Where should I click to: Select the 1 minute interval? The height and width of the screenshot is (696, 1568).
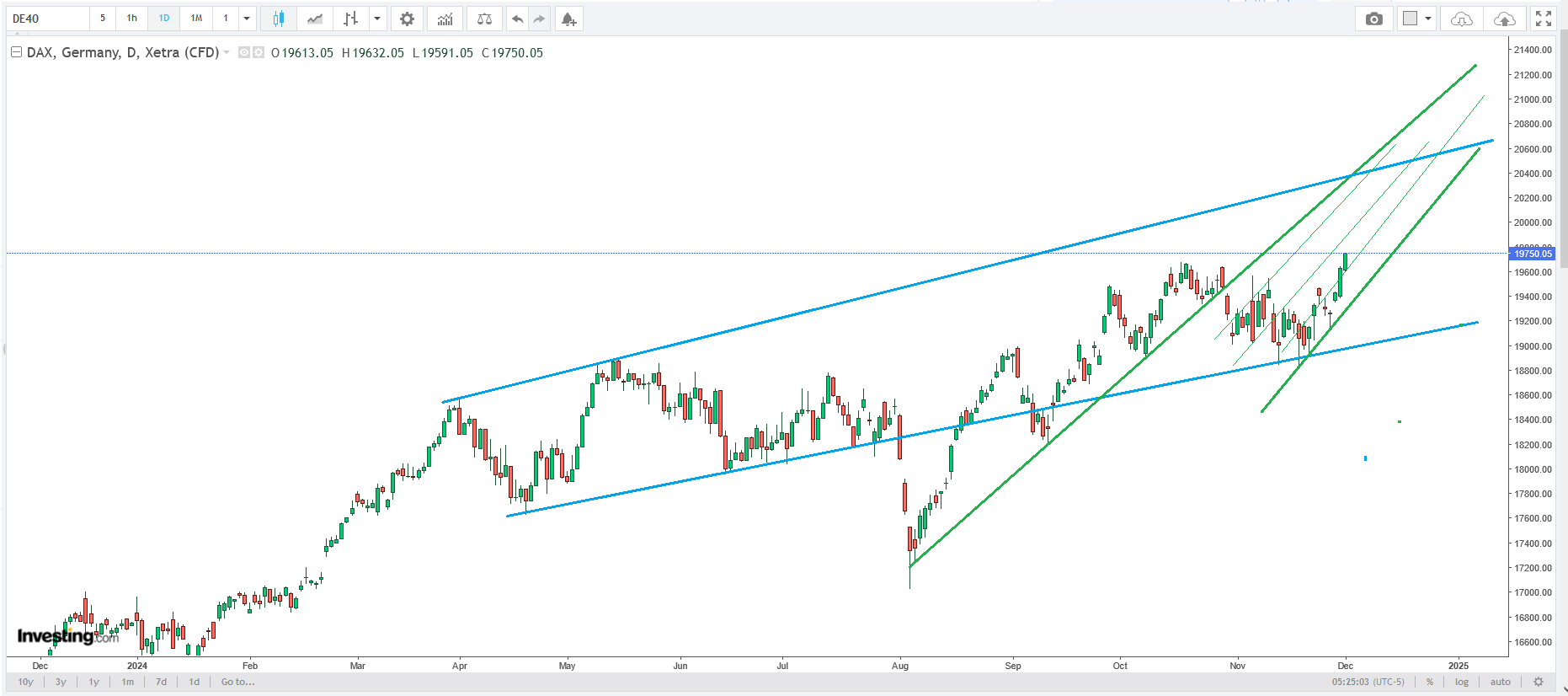[x=226, y=19]
